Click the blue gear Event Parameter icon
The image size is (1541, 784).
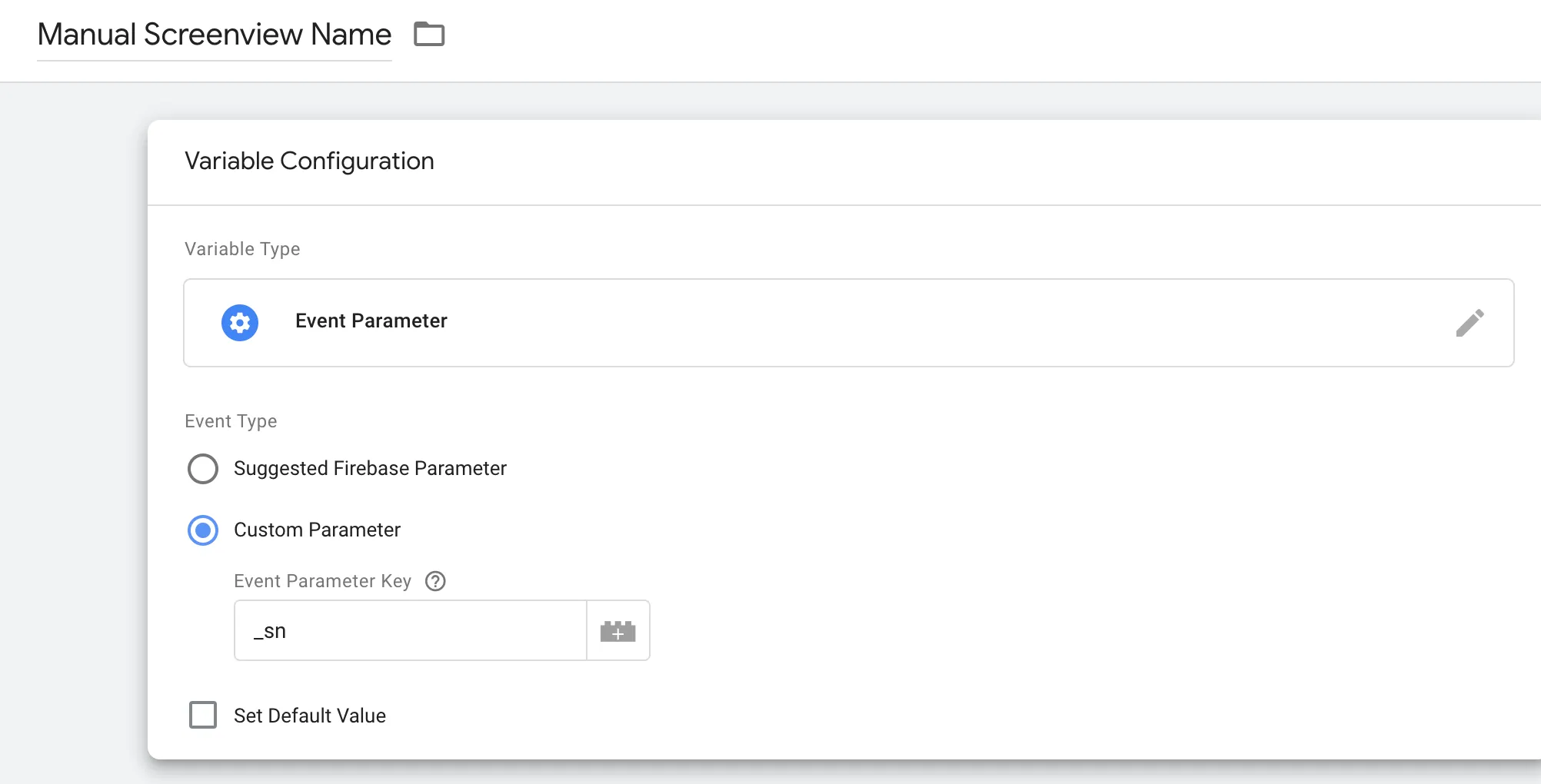coord(240,323)
